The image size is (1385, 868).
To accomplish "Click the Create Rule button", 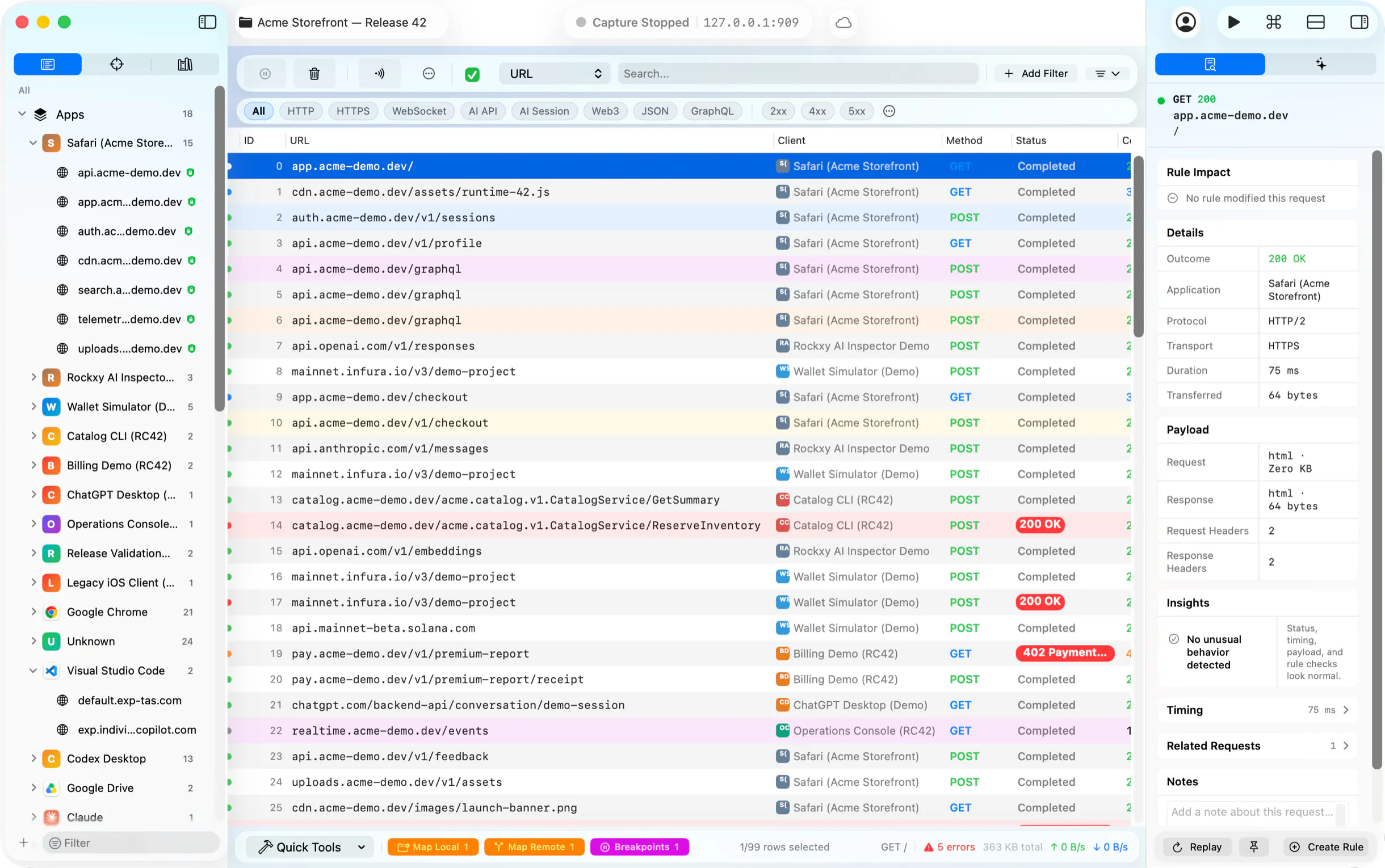I will point(1326,847).
